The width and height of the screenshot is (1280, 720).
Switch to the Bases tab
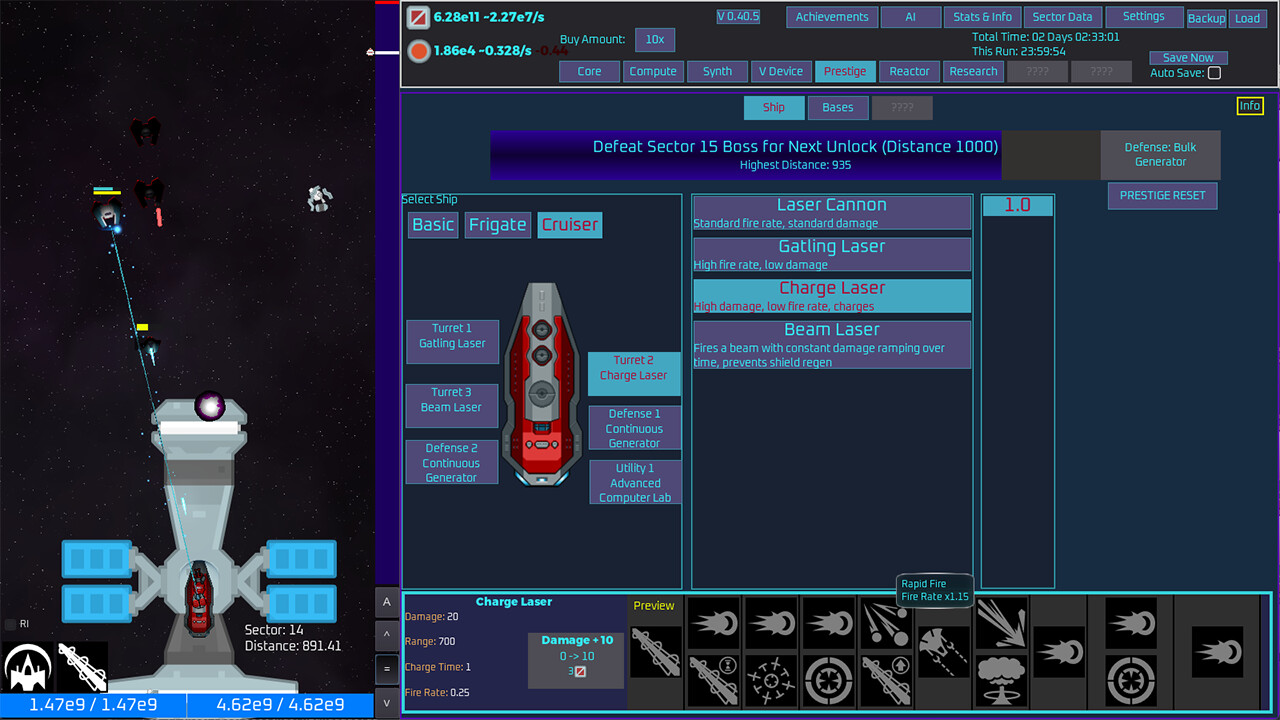tap(838, 107)
